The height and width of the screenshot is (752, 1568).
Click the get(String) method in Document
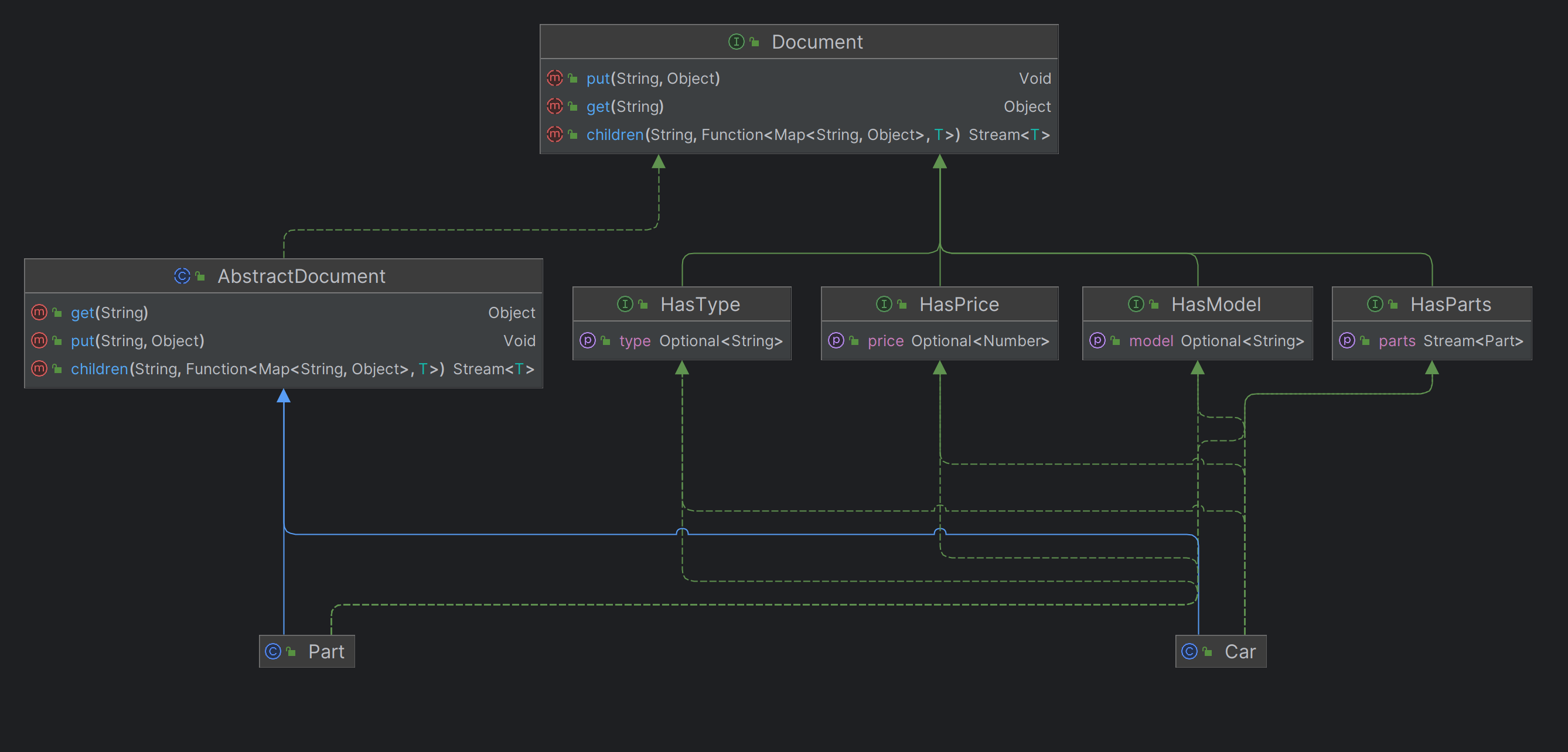pos(625,107)
